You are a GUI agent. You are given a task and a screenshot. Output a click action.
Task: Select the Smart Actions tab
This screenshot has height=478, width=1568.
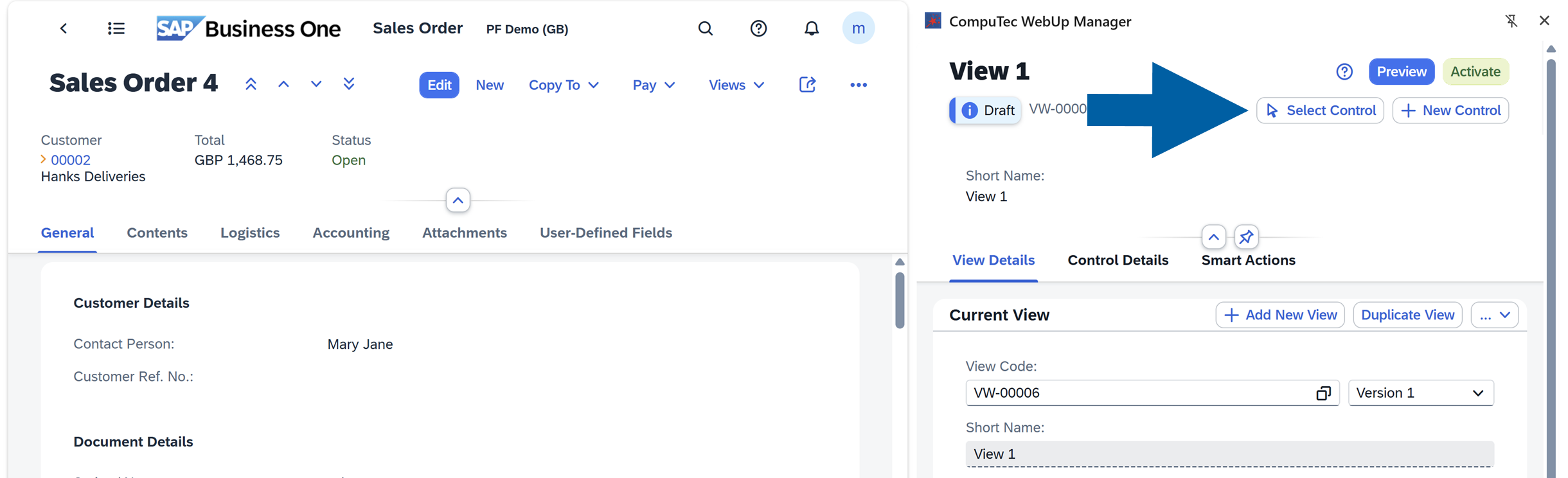(x=1249, y=260)
